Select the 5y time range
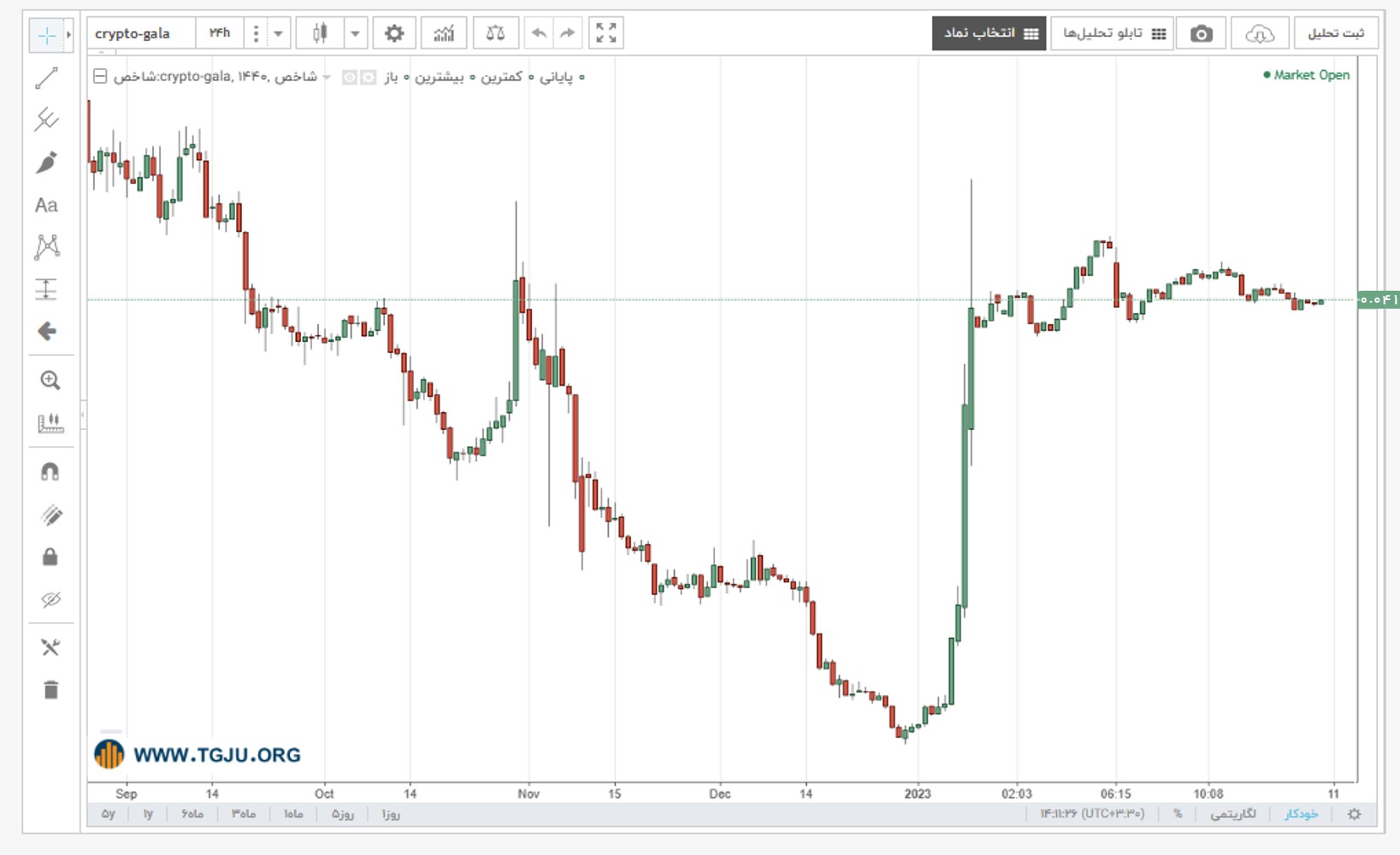The height and width of the screenshot is (855, 1400). pos(108,814)
